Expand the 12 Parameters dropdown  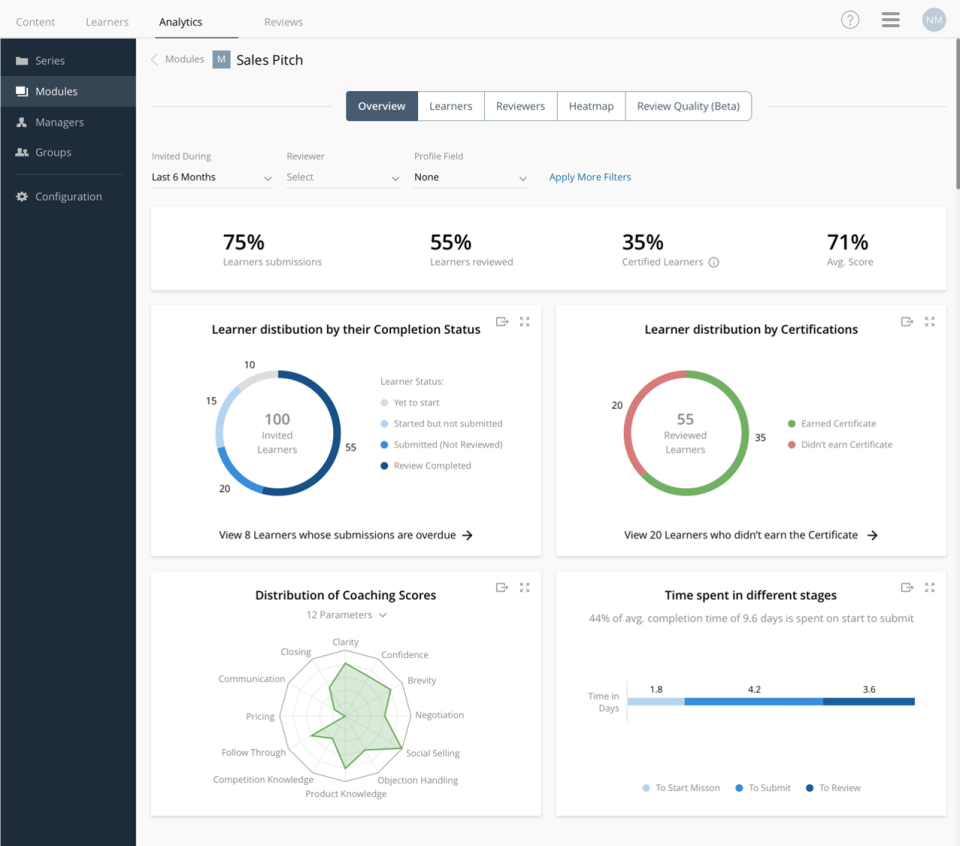pyautogui.click(x=346, y=614)
